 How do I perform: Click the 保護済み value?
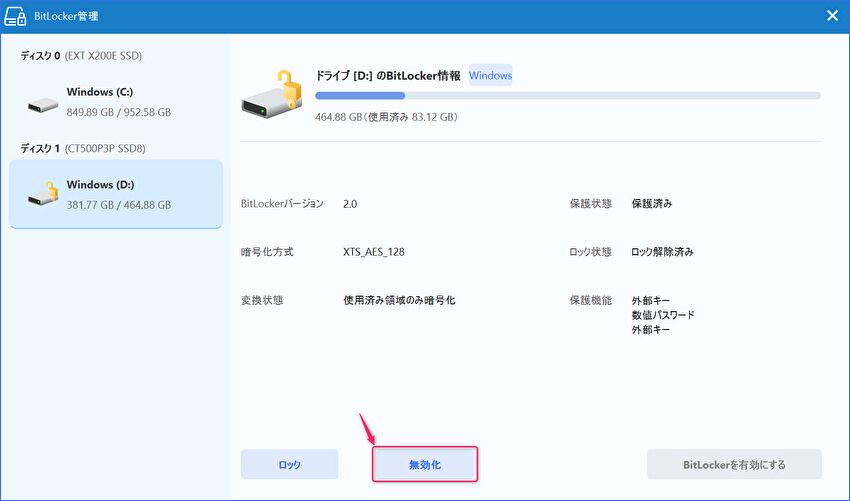coord(652,204)
